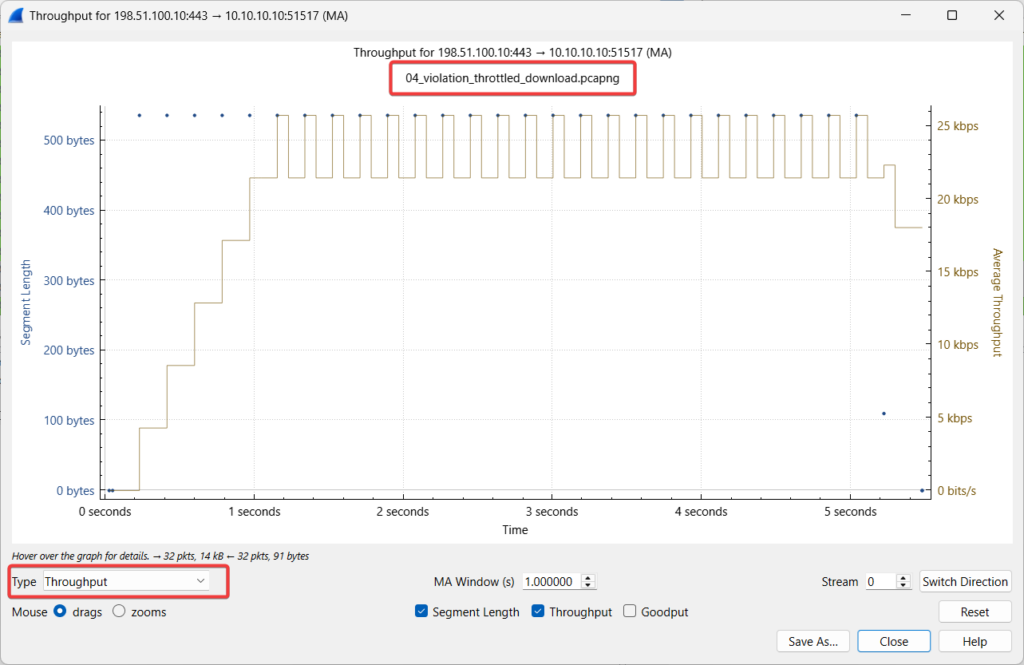Increment the Stream number with up arrow

click(903, 577)
